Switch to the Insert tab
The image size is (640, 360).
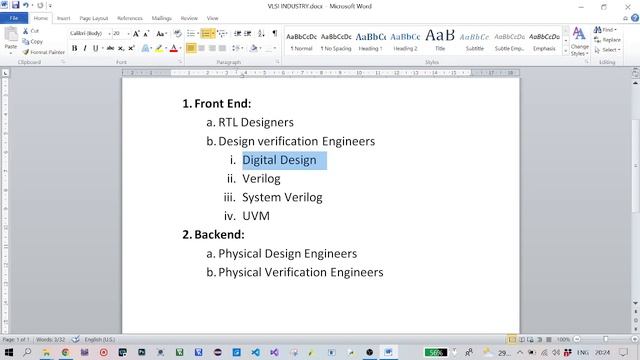point(63,18)
